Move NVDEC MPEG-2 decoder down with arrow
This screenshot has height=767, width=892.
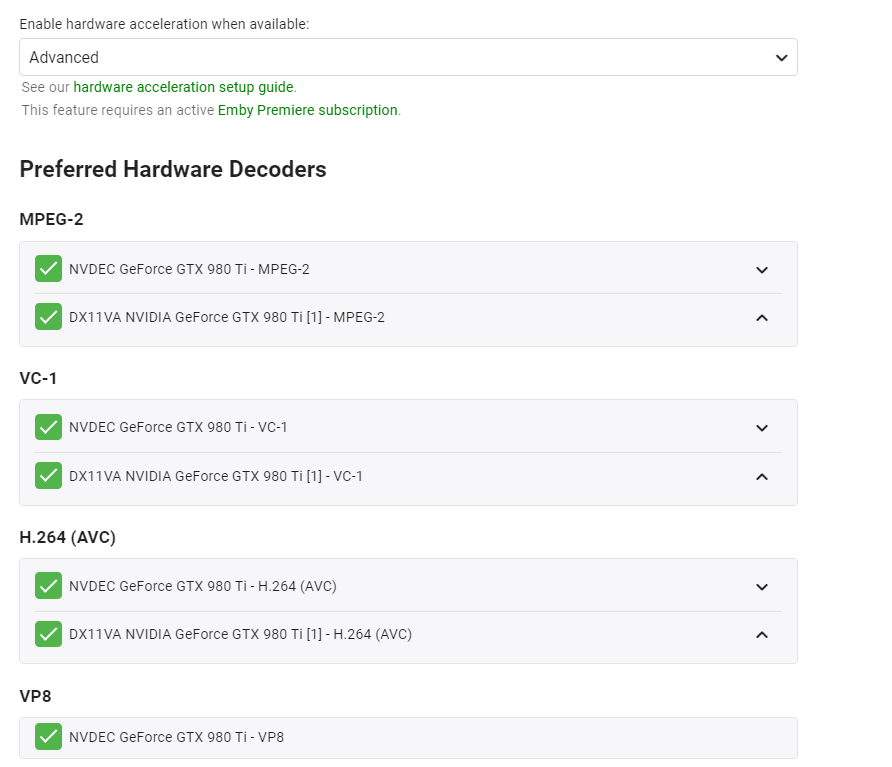[762, 269]
